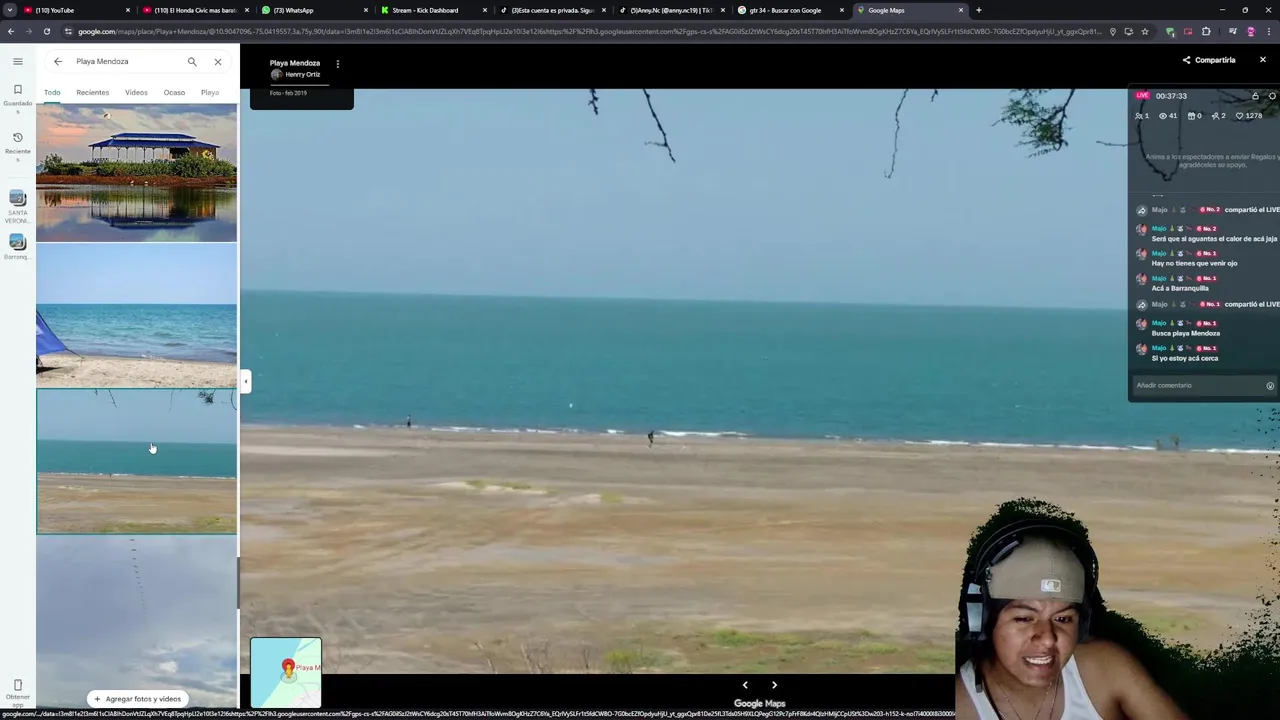This screenshot has height=720, width=1280.
Task: Open the Playa Mendoza minimap
Action: (x=286, y=672)
